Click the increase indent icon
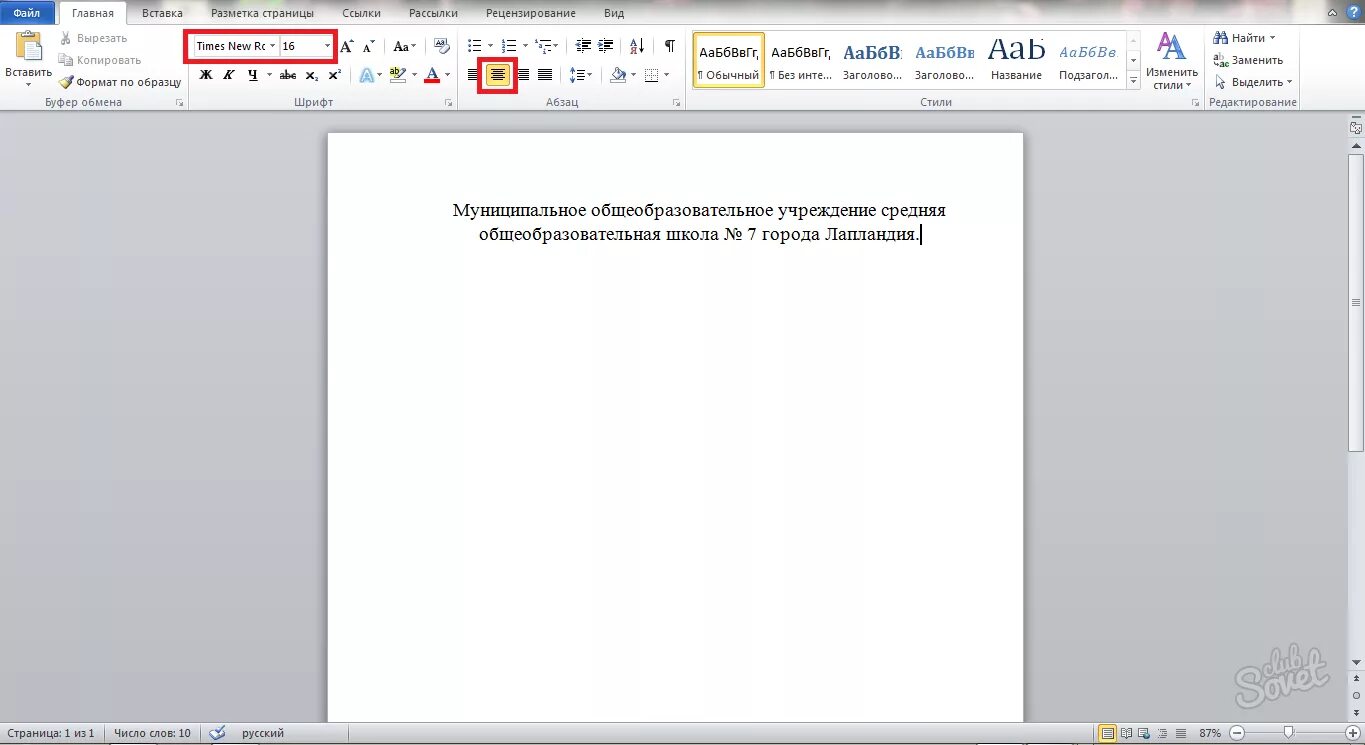Screen dimensions: 1365x745 (x=606, y=46)
